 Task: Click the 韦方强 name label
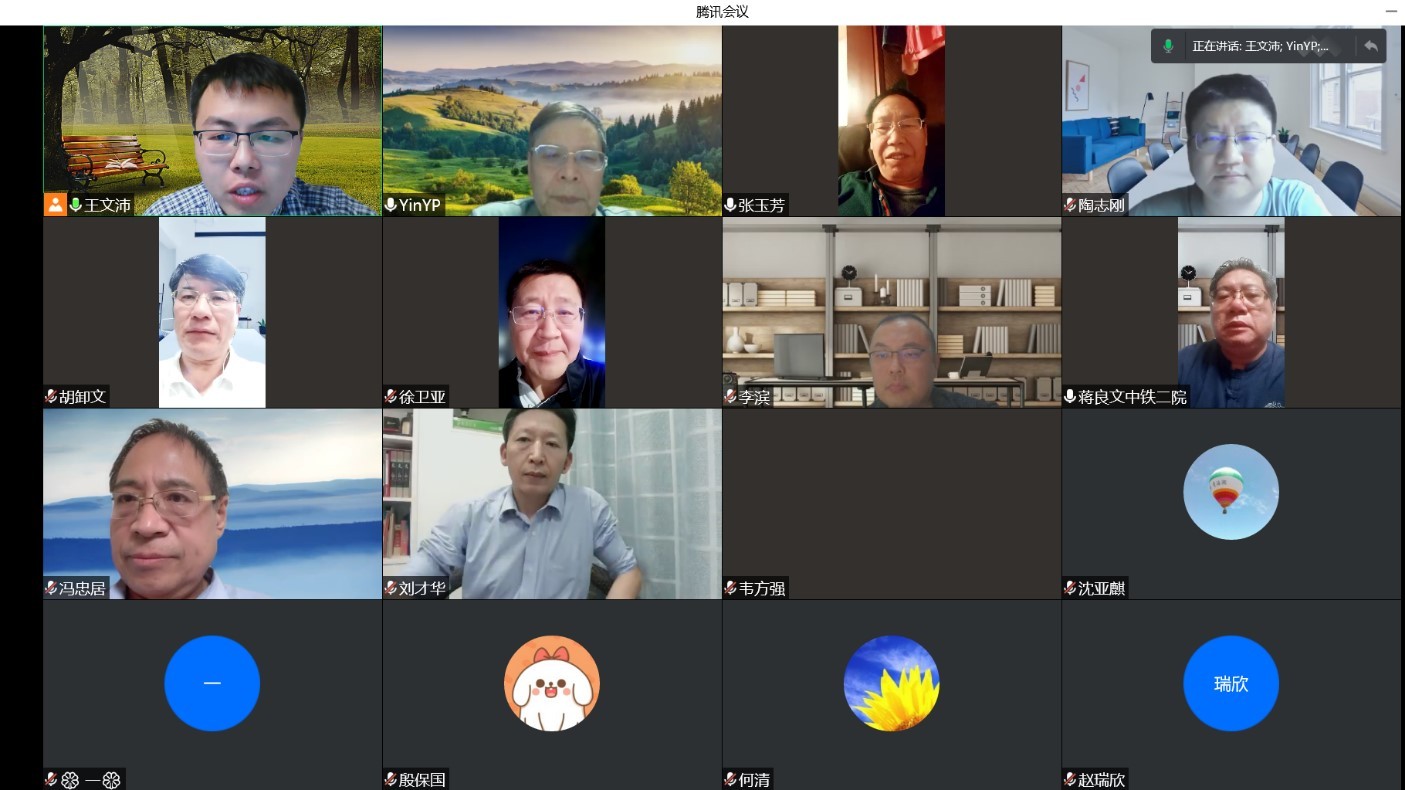pos(762,588)
